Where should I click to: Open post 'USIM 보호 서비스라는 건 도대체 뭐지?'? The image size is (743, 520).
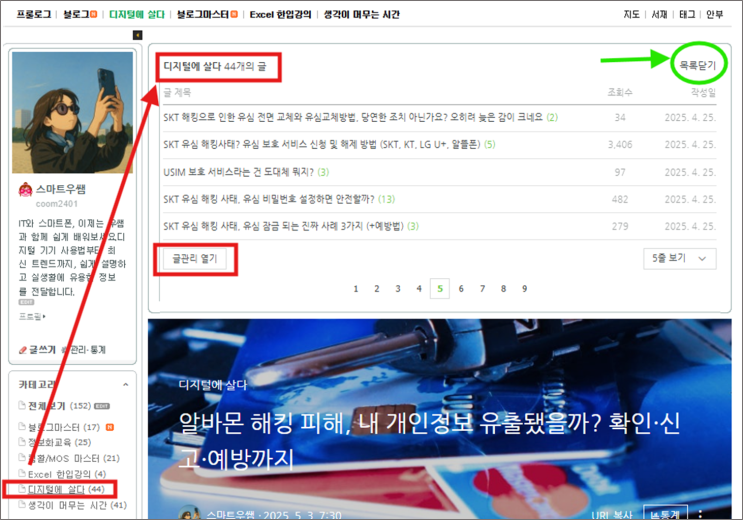pos(238,172)
